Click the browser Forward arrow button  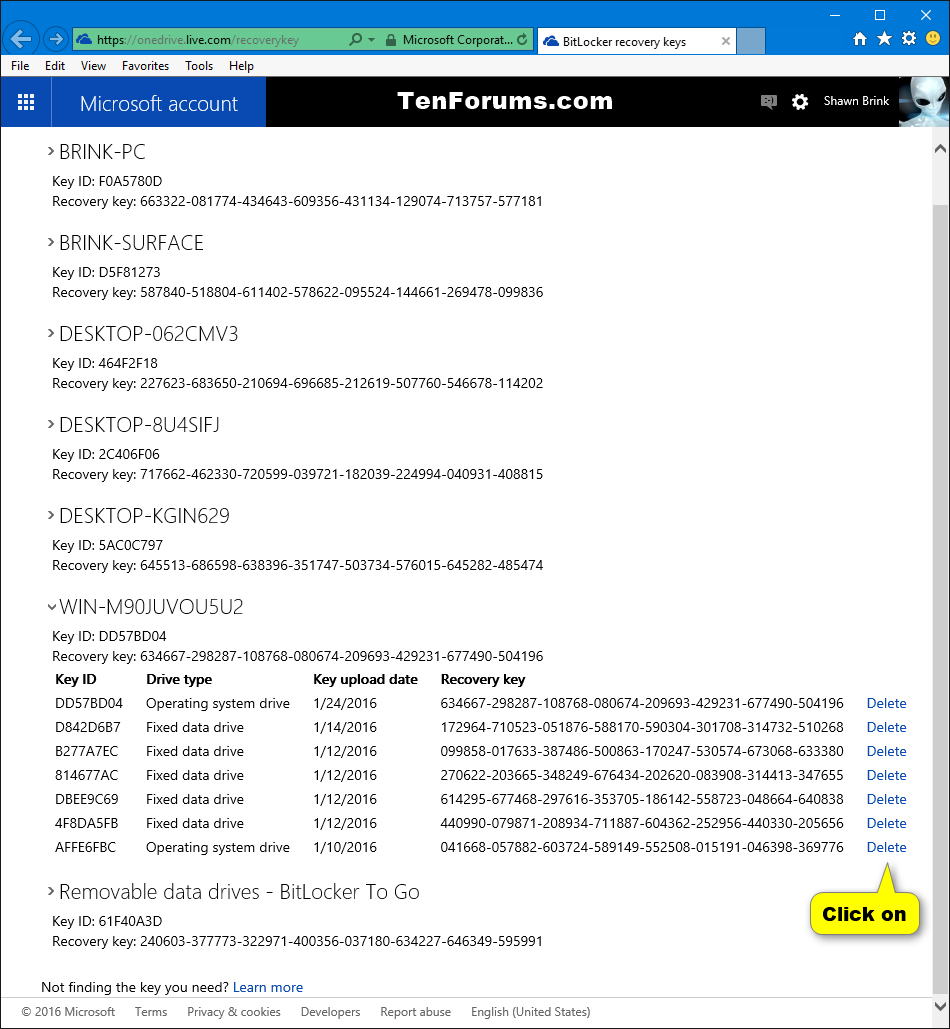coord(56,39)
